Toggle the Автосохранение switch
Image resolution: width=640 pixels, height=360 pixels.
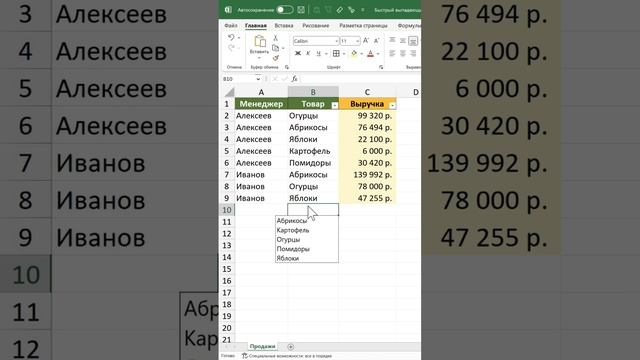284,9
